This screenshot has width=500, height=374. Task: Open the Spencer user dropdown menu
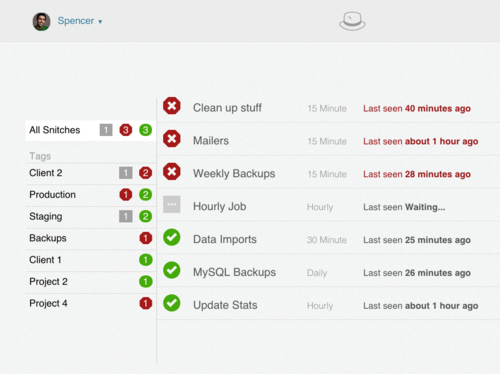(80, 21)
